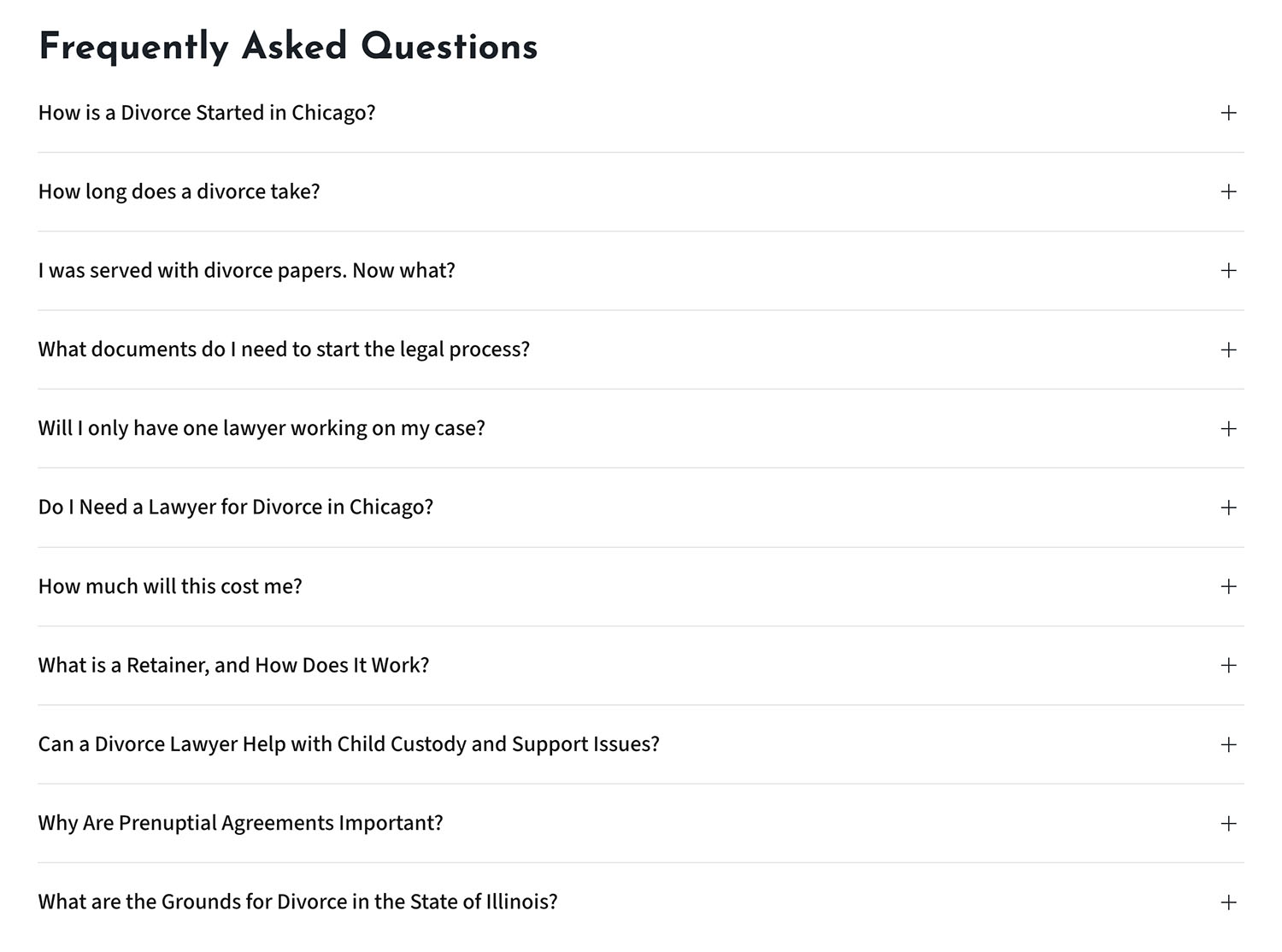Open "Will I only have one lawyer working" question
Image resolution: width=1282 pixels, height=952 pixels.
pos(262,428)
